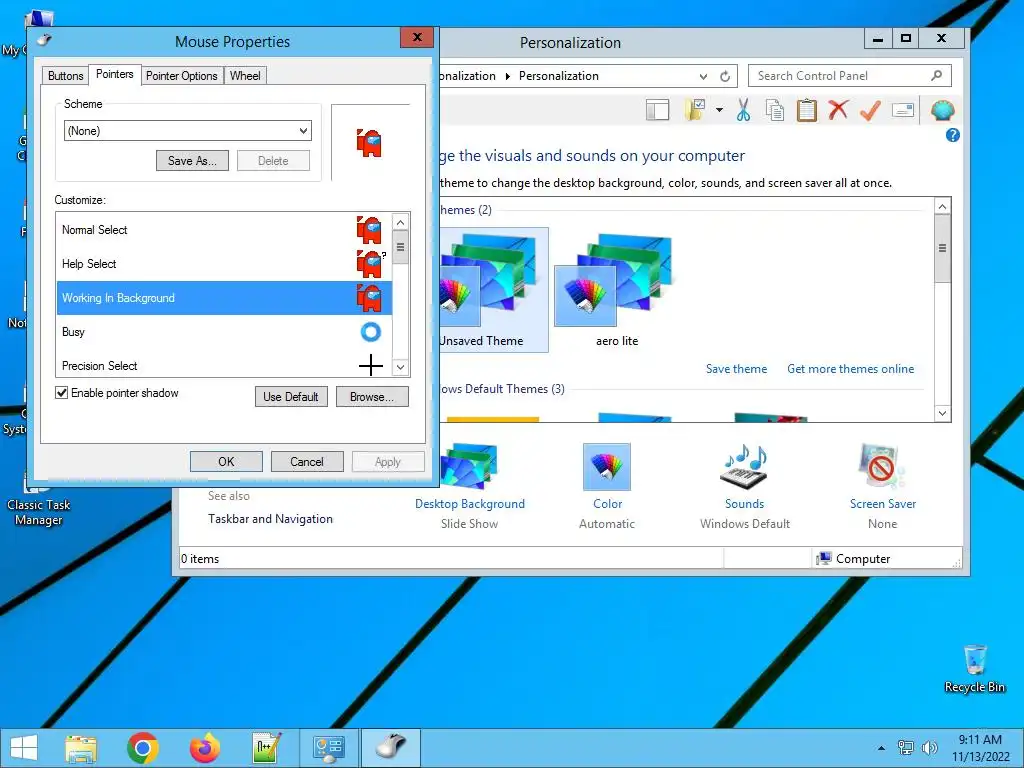The height and width of the screenshot is (768, 1024).
Task: Show hidden system tray icons
Action: 882,748
